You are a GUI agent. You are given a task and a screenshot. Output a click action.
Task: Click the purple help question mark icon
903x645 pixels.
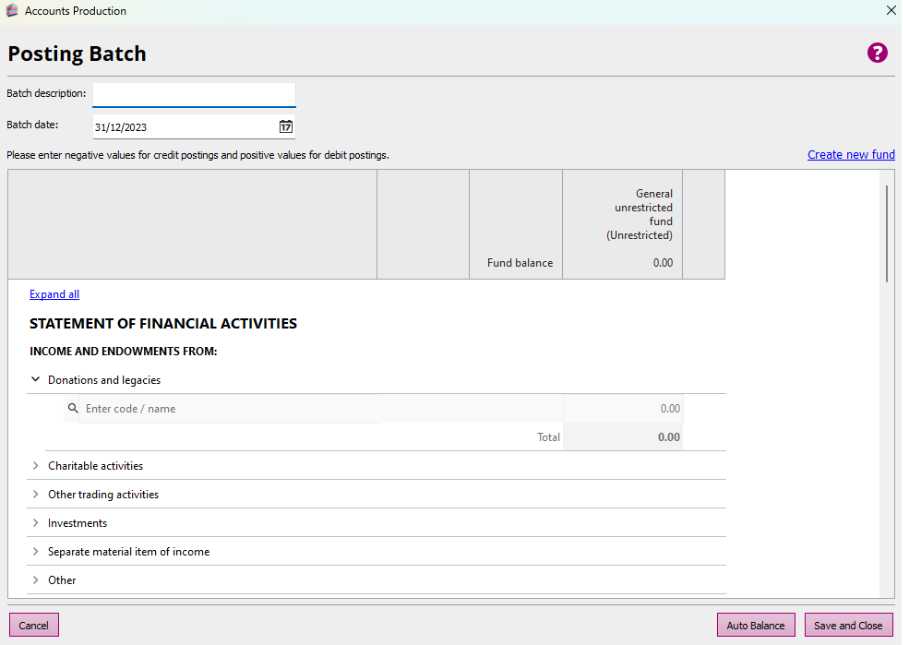tap(877, 53)
